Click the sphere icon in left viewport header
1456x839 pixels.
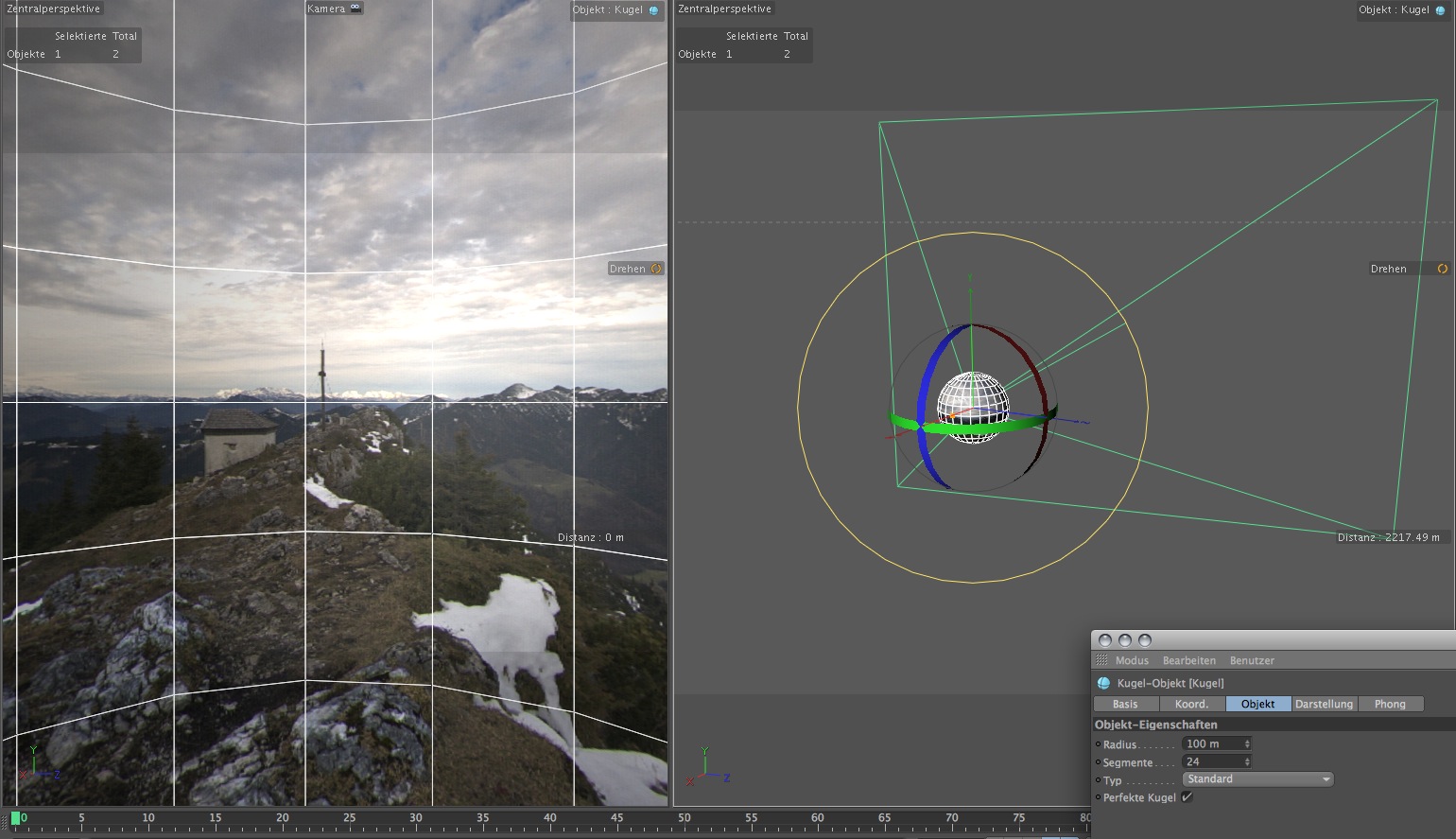tap(653, 10)
